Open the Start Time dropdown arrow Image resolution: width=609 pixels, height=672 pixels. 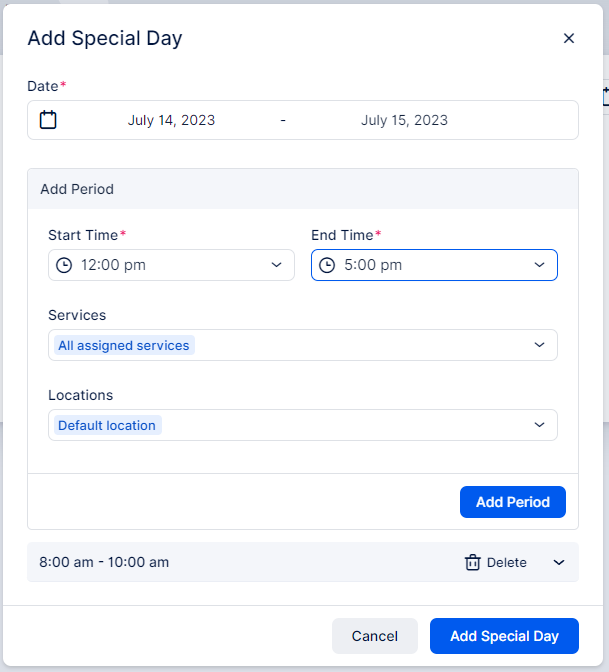[x=277, y=265]
